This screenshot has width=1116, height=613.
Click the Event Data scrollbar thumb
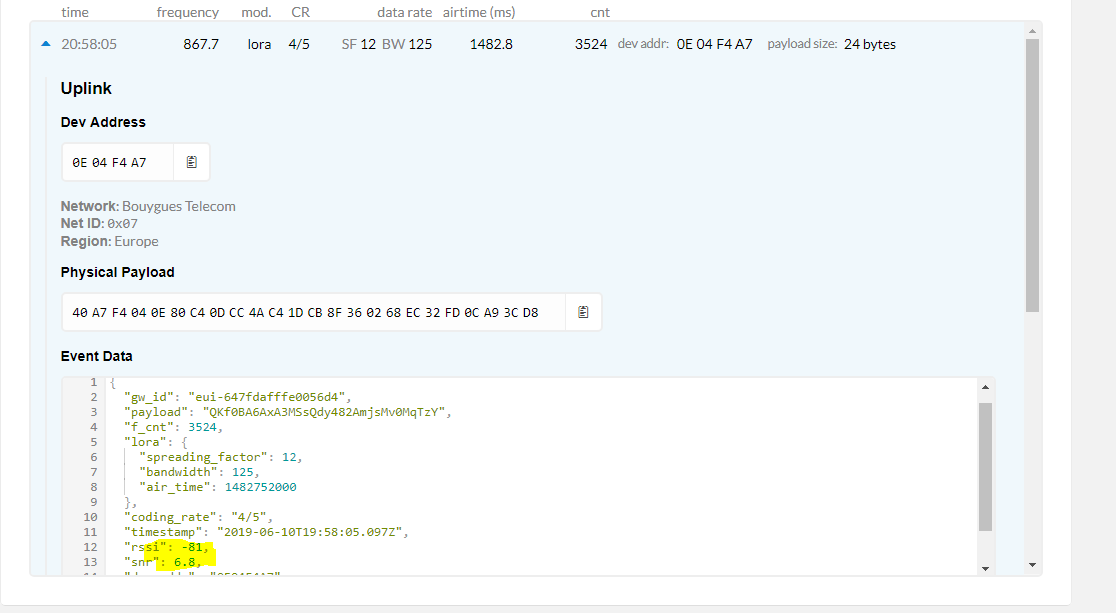(x=985, y=467)
